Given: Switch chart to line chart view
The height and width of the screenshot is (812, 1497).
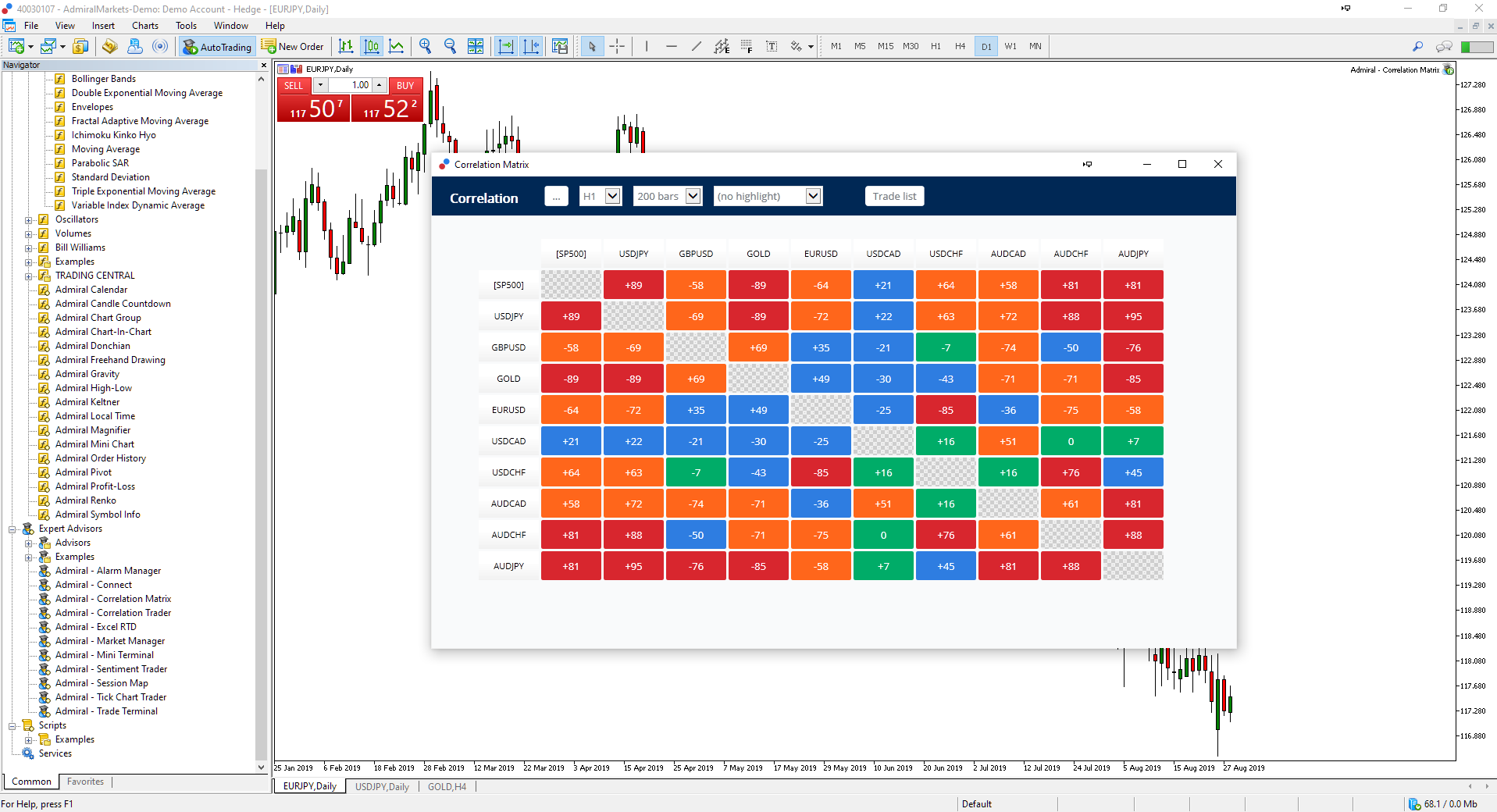Looking at the screenshot, I should click(397, 46).
